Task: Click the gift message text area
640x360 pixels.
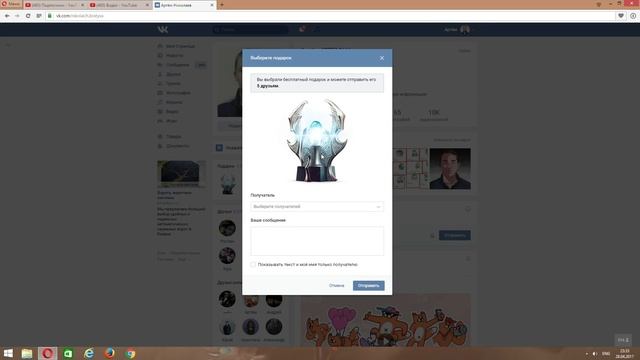Action: [x=317, y=241]
